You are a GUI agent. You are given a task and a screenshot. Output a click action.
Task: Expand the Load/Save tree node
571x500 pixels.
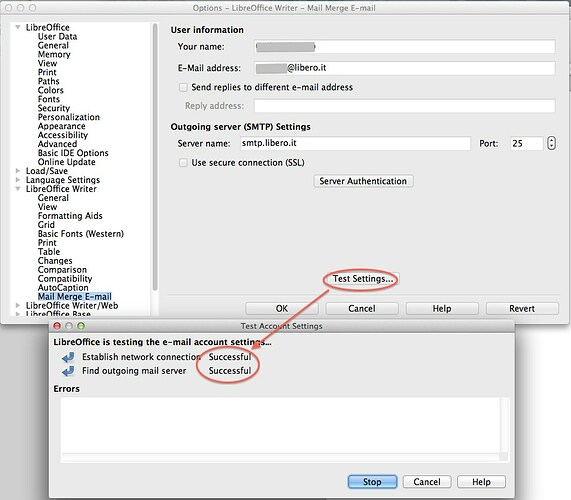point(17,171)
